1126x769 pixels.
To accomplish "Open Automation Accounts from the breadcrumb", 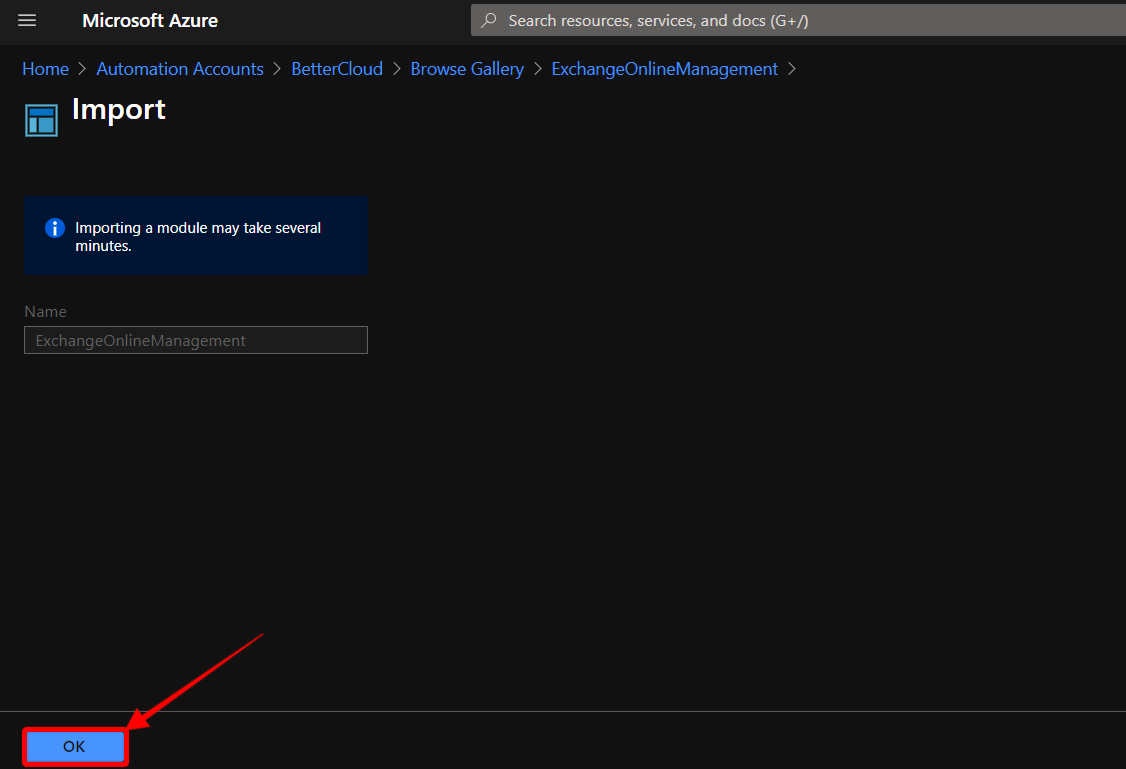I will (179, 68).
